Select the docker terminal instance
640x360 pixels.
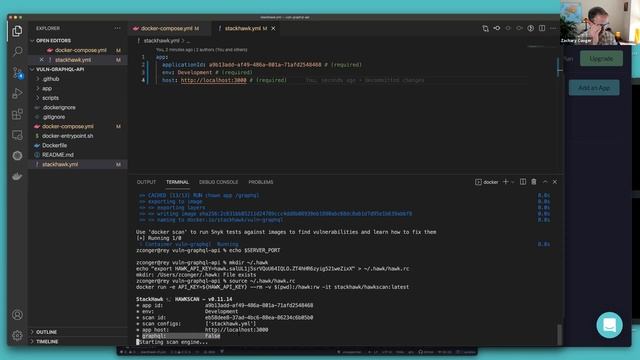(487, 182)
